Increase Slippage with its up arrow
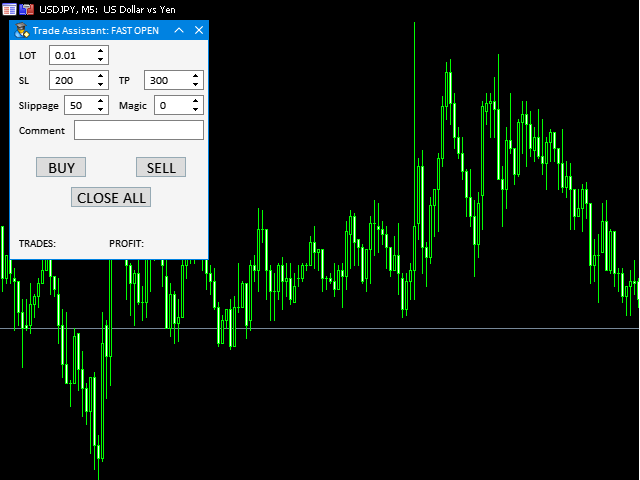Screen dimensions: 640x480 click(x=100, y=100)
